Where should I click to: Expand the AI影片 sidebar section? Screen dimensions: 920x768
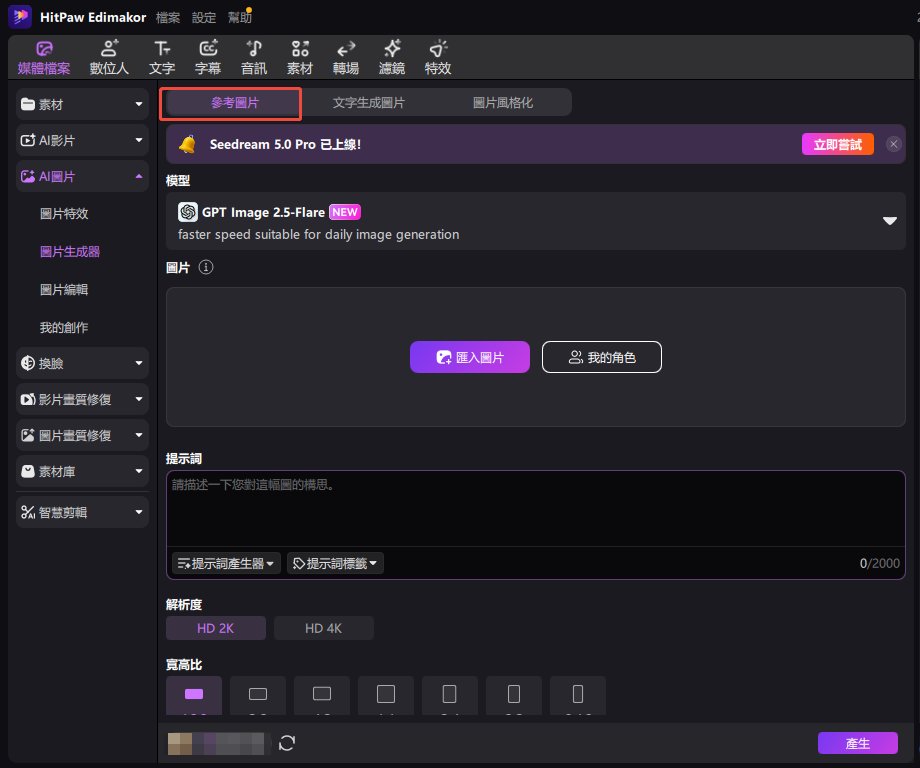(x=82, y=140)
